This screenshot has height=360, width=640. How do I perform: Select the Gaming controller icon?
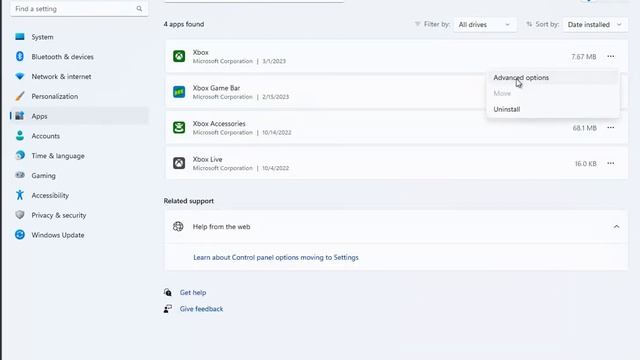coord(20,176)
